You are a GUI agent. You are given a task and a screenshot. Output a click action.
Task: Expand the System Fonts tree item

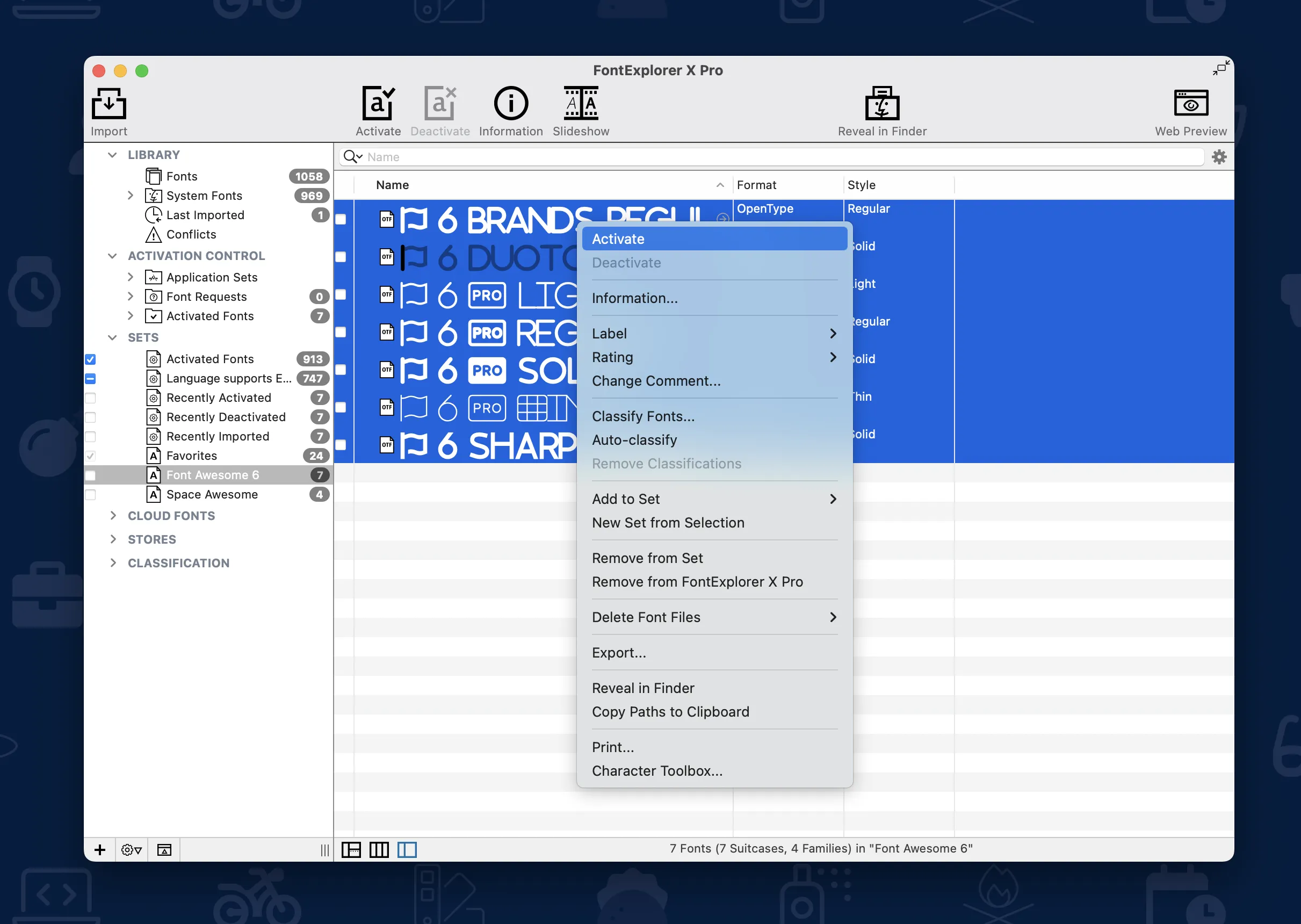click(131, 195)
